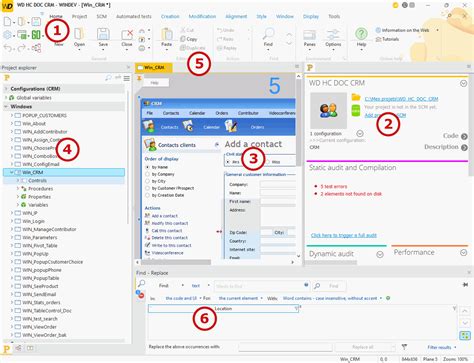Select the 'Mrs' civil status radio
474x363 pixels.
[x=228, y=162]
